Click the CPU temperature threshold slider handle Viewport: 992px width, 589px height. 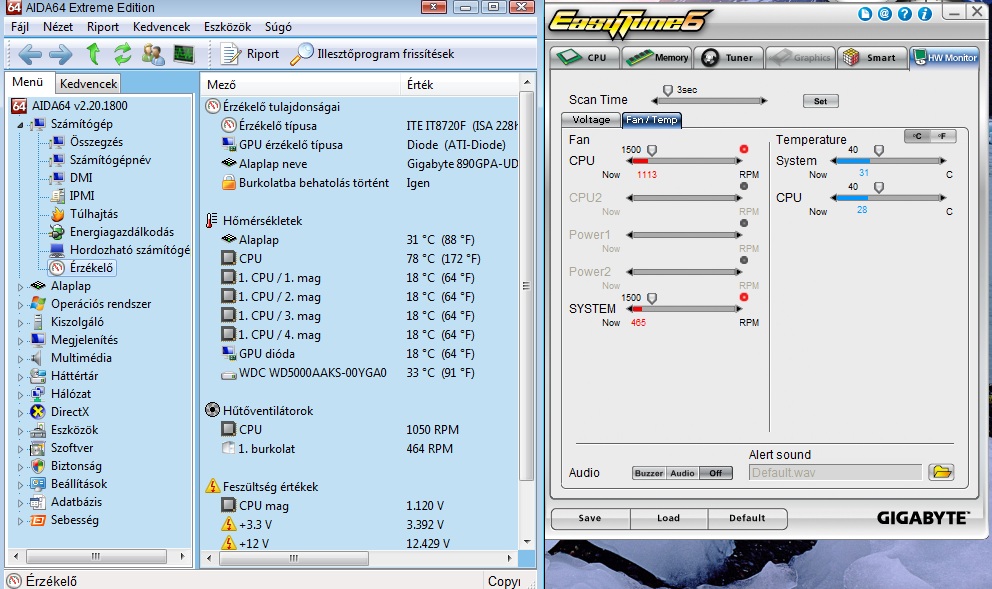tap(879, 187)
